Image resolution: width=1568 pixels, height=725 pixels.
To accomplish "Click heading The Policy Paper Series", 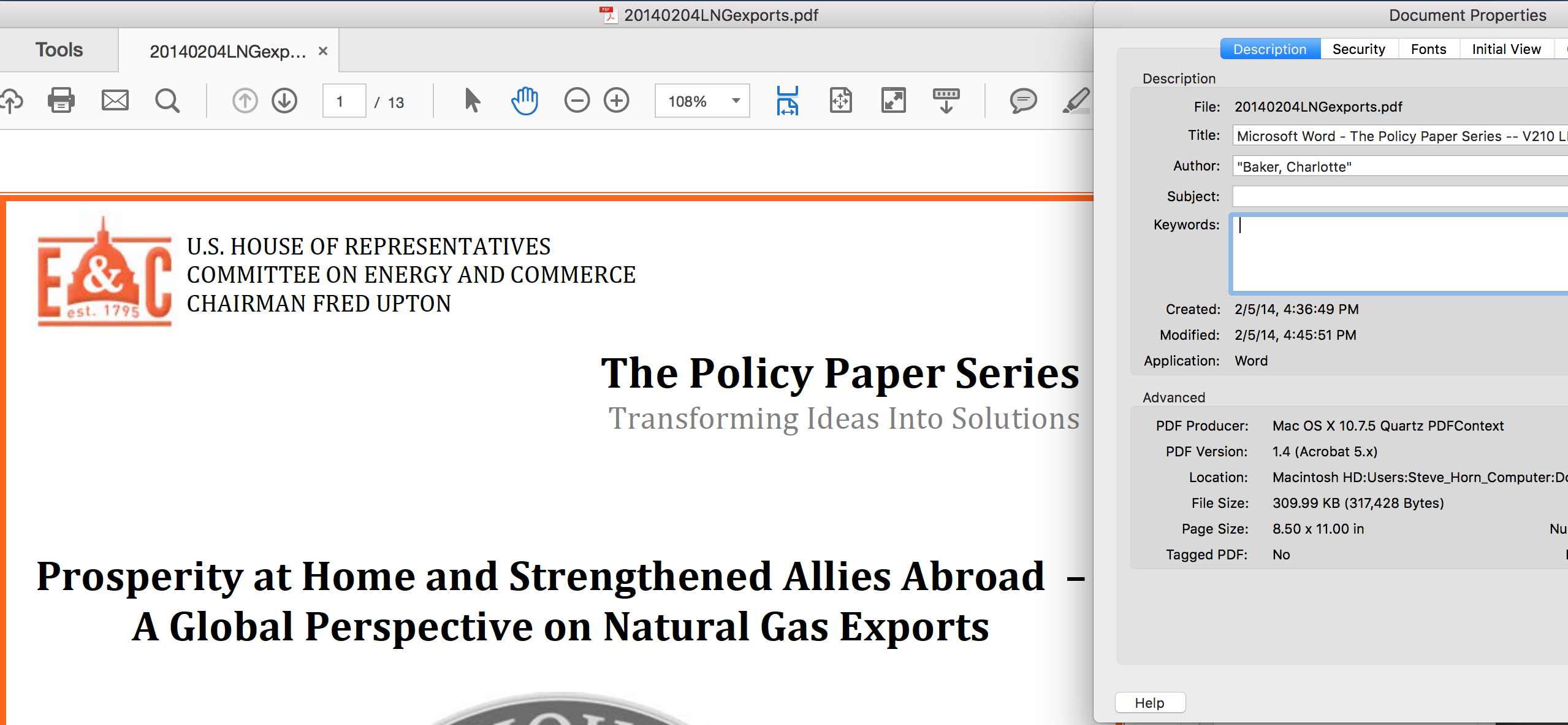I will pyautogui.click(x=840, y=373).
